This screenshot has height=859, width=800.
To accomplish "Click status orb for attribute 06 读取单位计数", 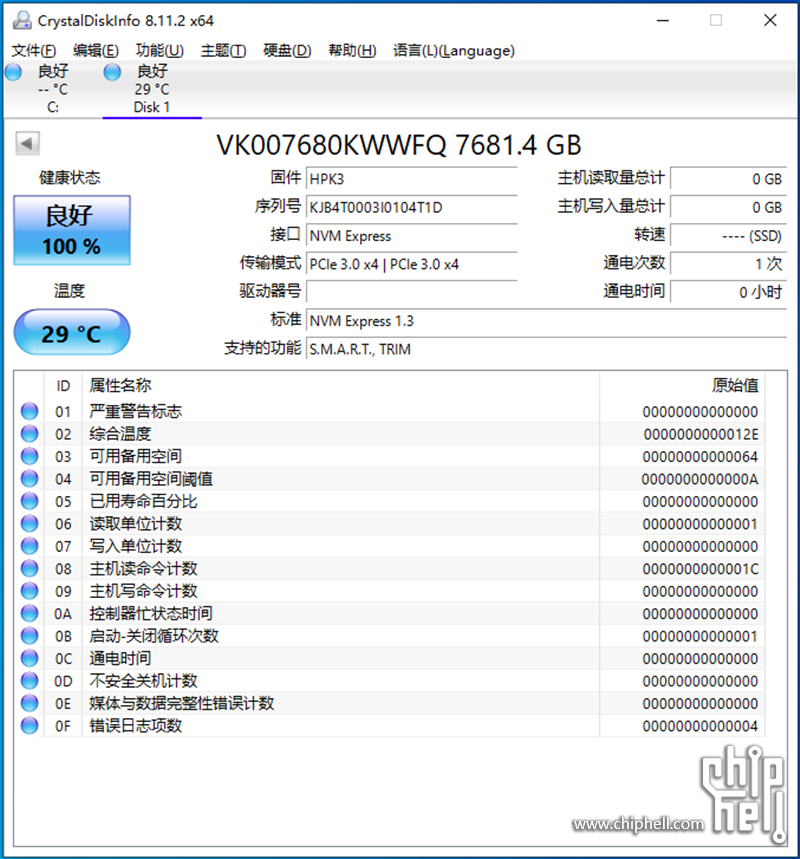I will 30,523.
